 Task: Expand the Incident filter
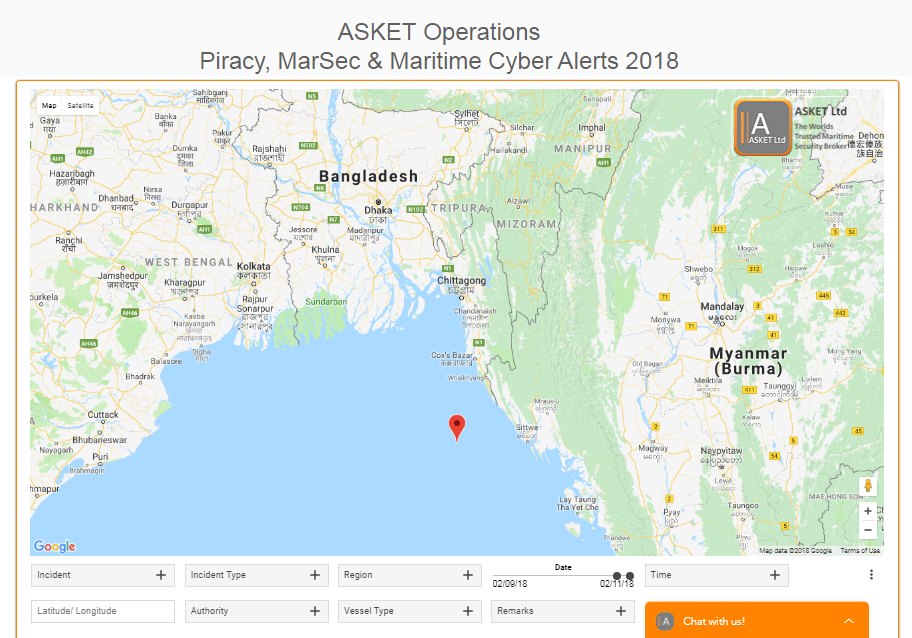tap(103, 575)
